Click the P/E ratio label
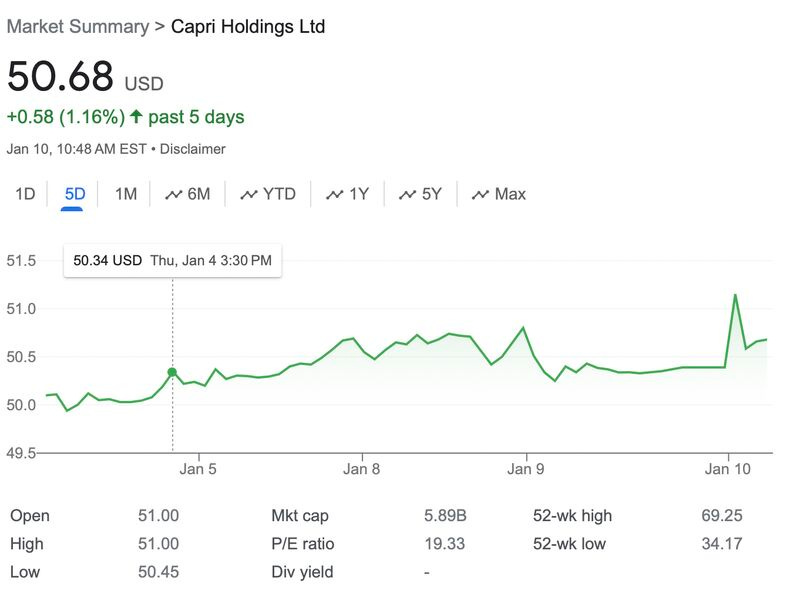Image resolution: width=800 pixels, height=601 pixels. 303,543
